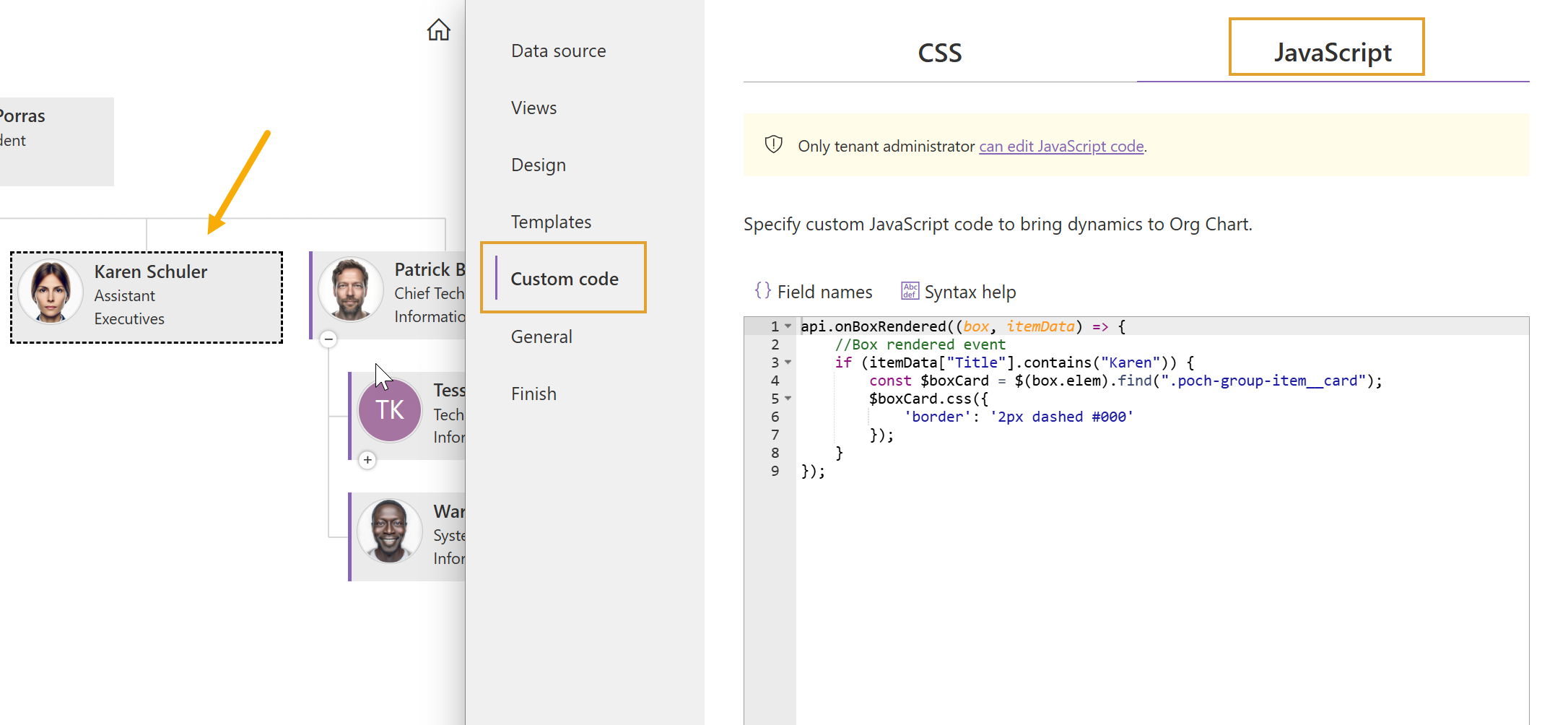Image resolution: width=1568 pixels, height=725 pixels.
Task: Click the Syntax help button label
Action: (x=970, y=292)
